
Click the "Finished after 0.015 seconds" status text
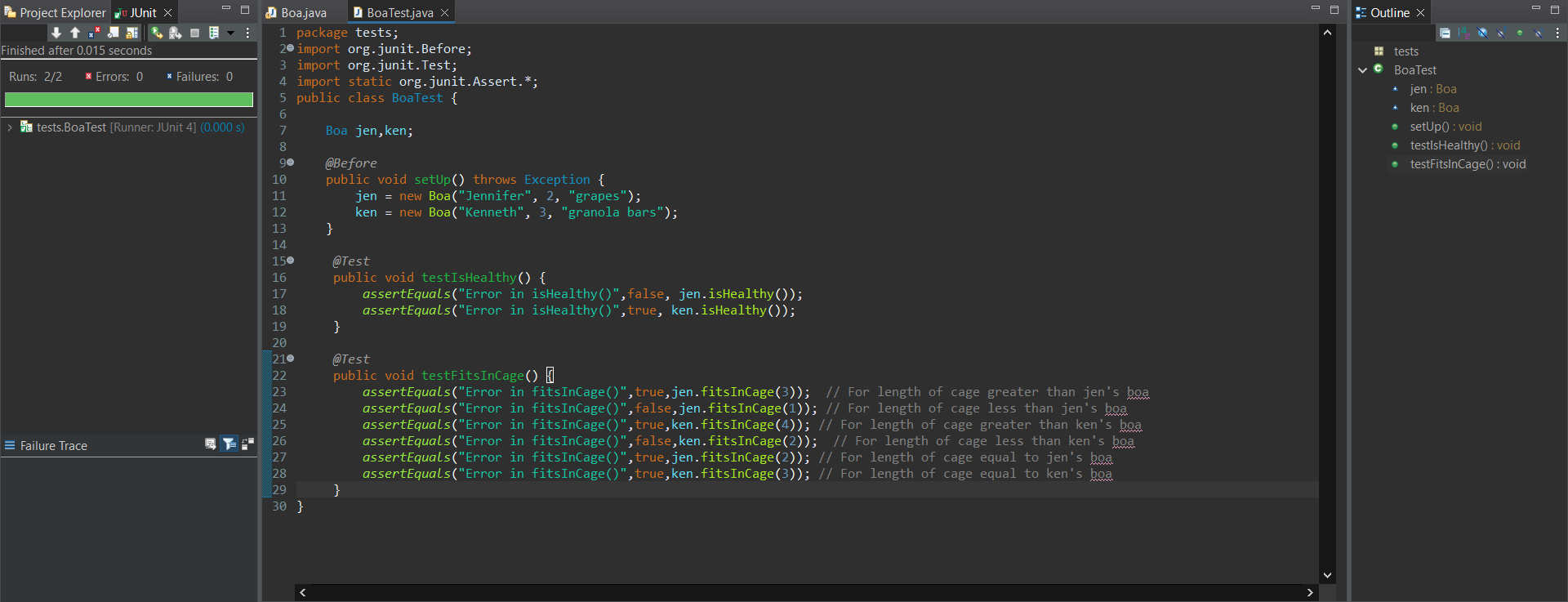(x=77, y=51)
